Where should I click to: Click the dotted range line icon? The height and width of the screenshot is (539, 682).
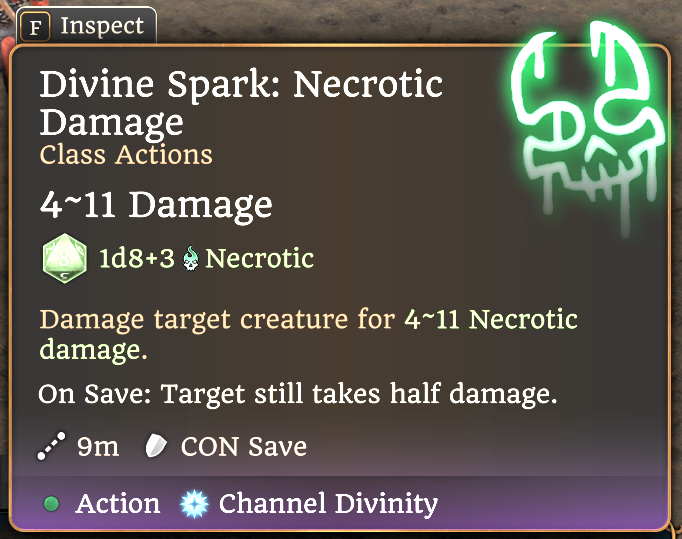pos(51,446)
